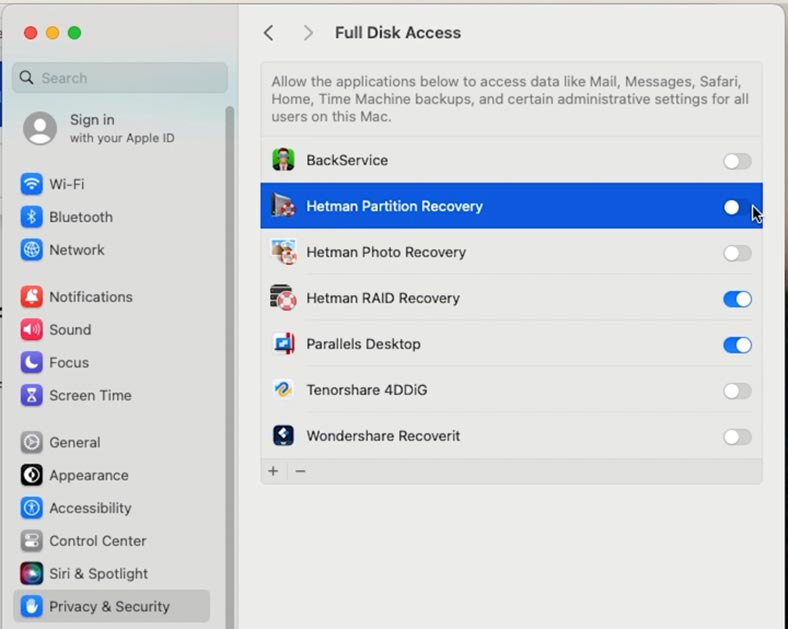Viewport: 788px width, 629px height.
Task: Enable the Tenorshare 4DDiG toggle
Action: (737, 391)
